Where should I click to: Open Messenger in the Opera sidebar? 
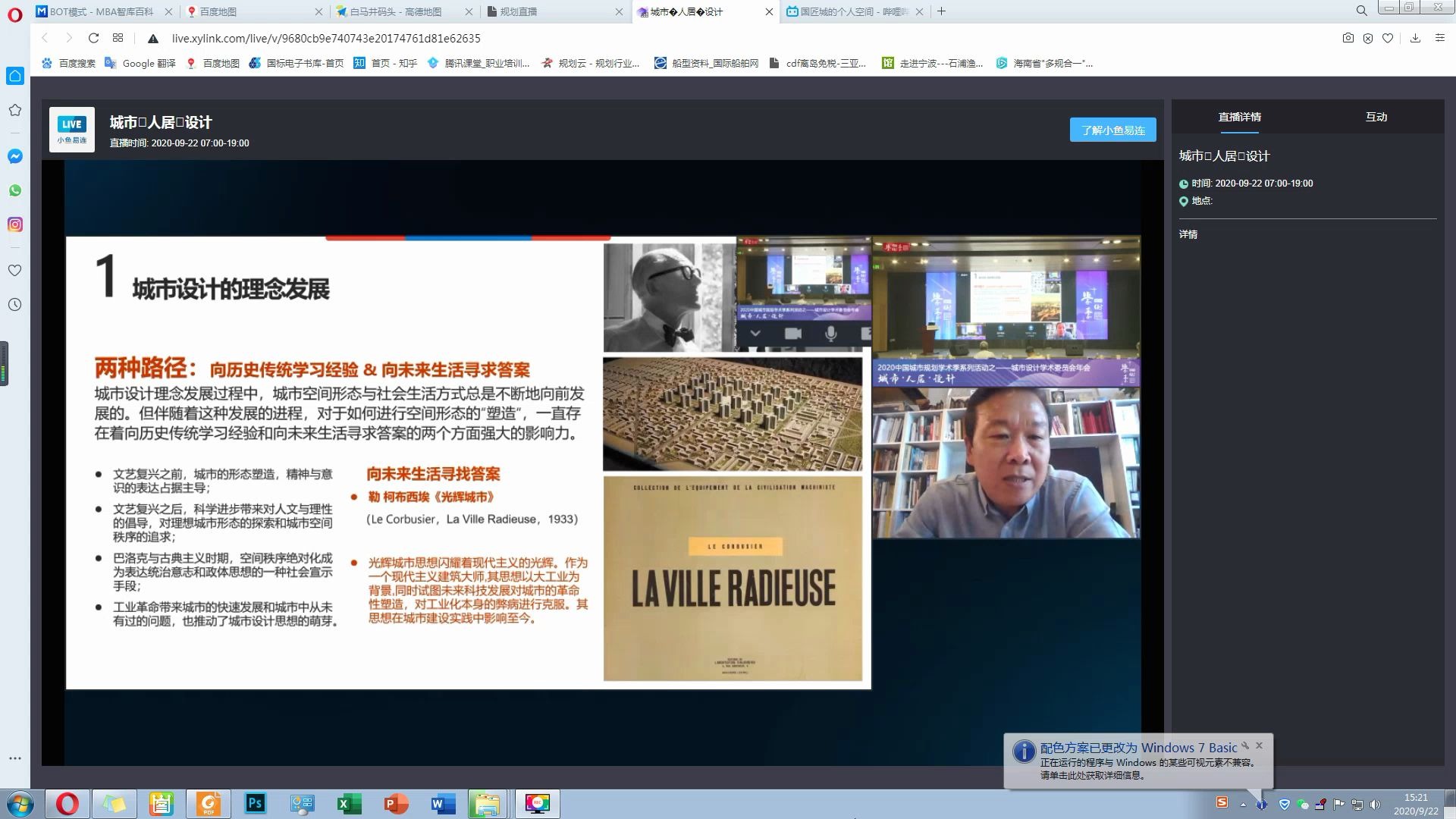[x=15, y=156]
